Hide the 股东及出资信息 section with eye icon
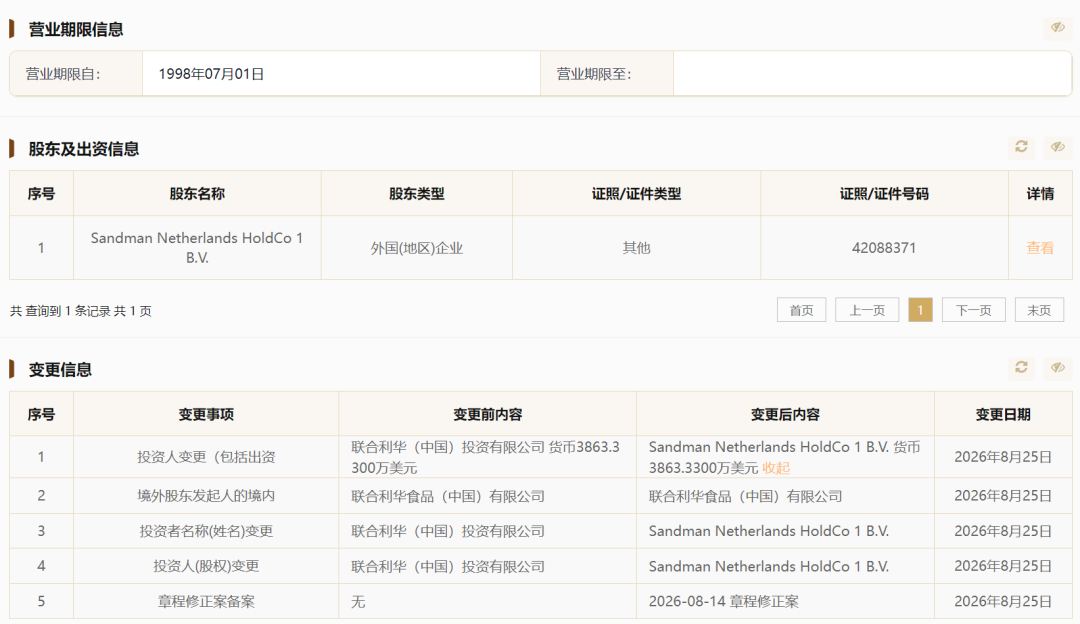This screenshot has height=624, width=1080. pos(1058,147)
